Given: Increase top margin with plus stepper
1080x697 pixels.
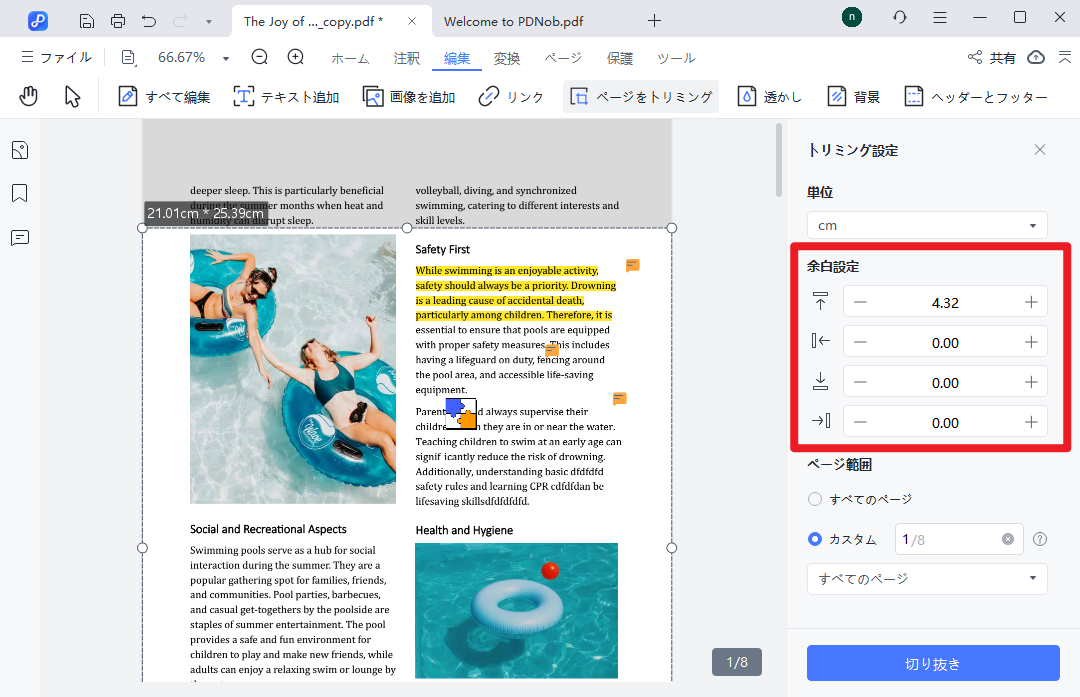Looking at the screenshot, I should (x=1031, y=302).
